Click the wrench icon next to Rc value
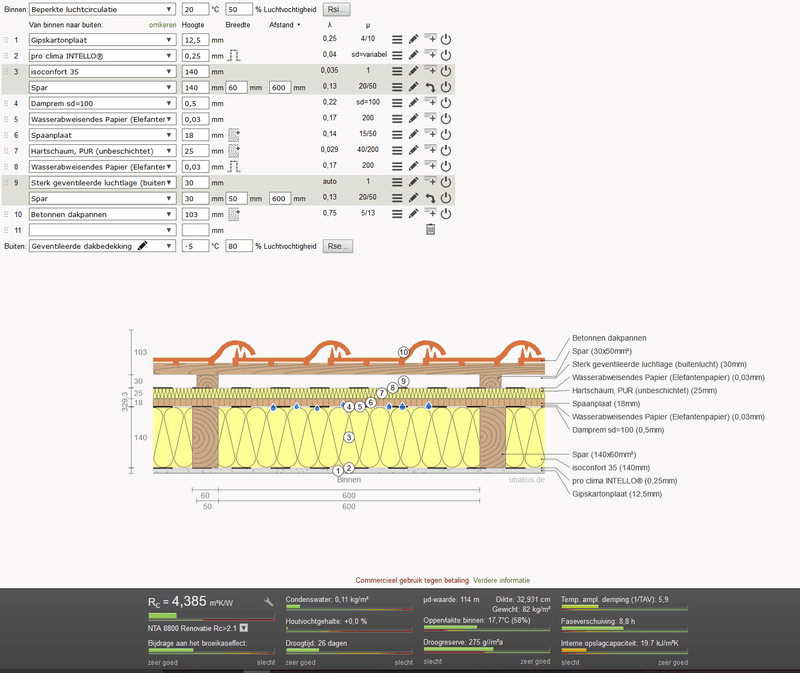This screenshot has width=800, height=673. [269, 602]
